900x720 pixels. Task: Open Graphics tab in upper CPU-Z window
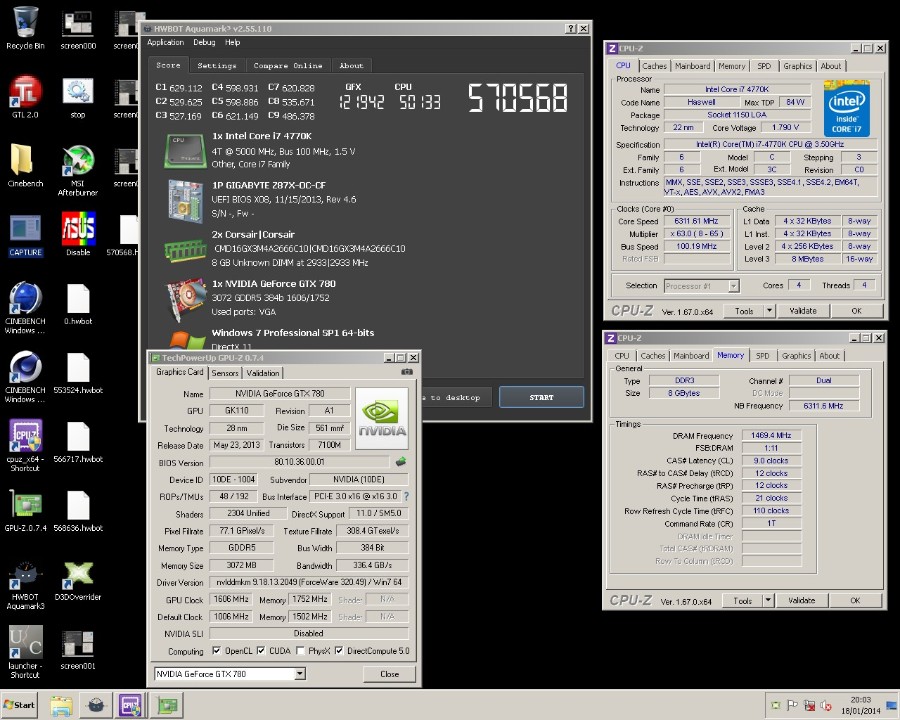point(798,66)
